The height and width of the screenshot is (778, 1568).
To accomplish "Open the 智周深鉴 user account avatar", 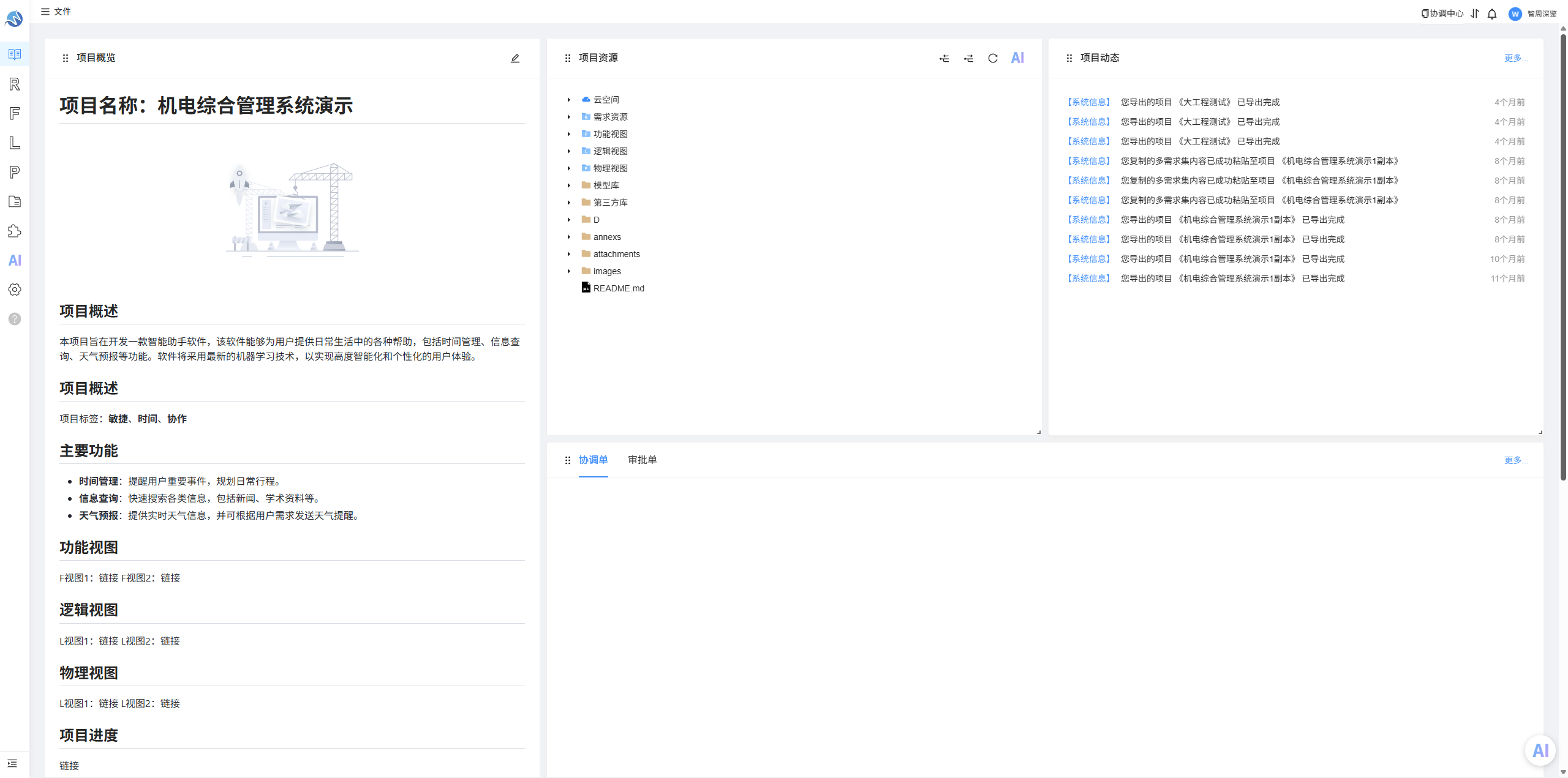I will point(1515,13).
